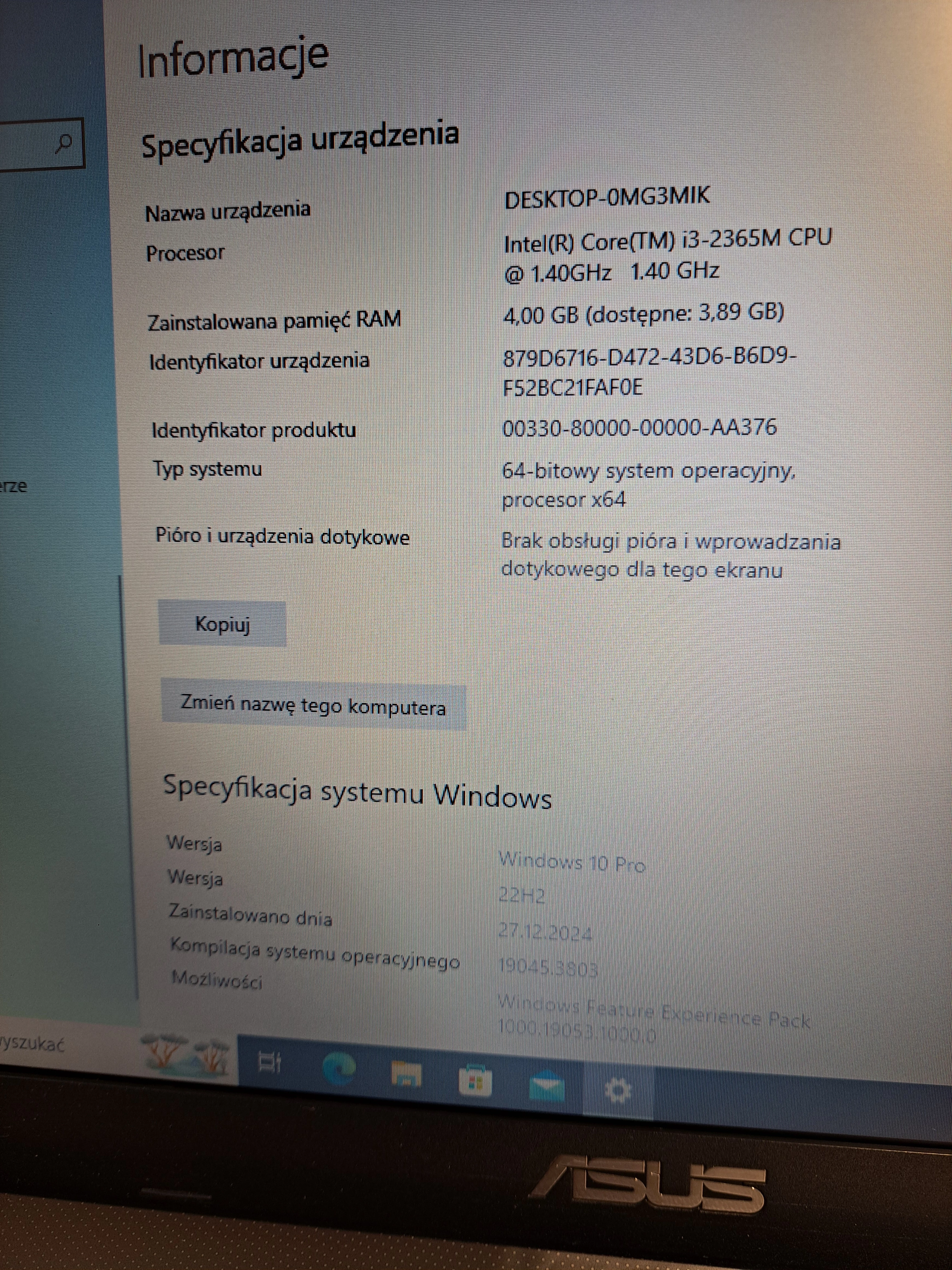Click Zmień nazwę tego komputera button

pyautogui.click(x=313, y=706)
